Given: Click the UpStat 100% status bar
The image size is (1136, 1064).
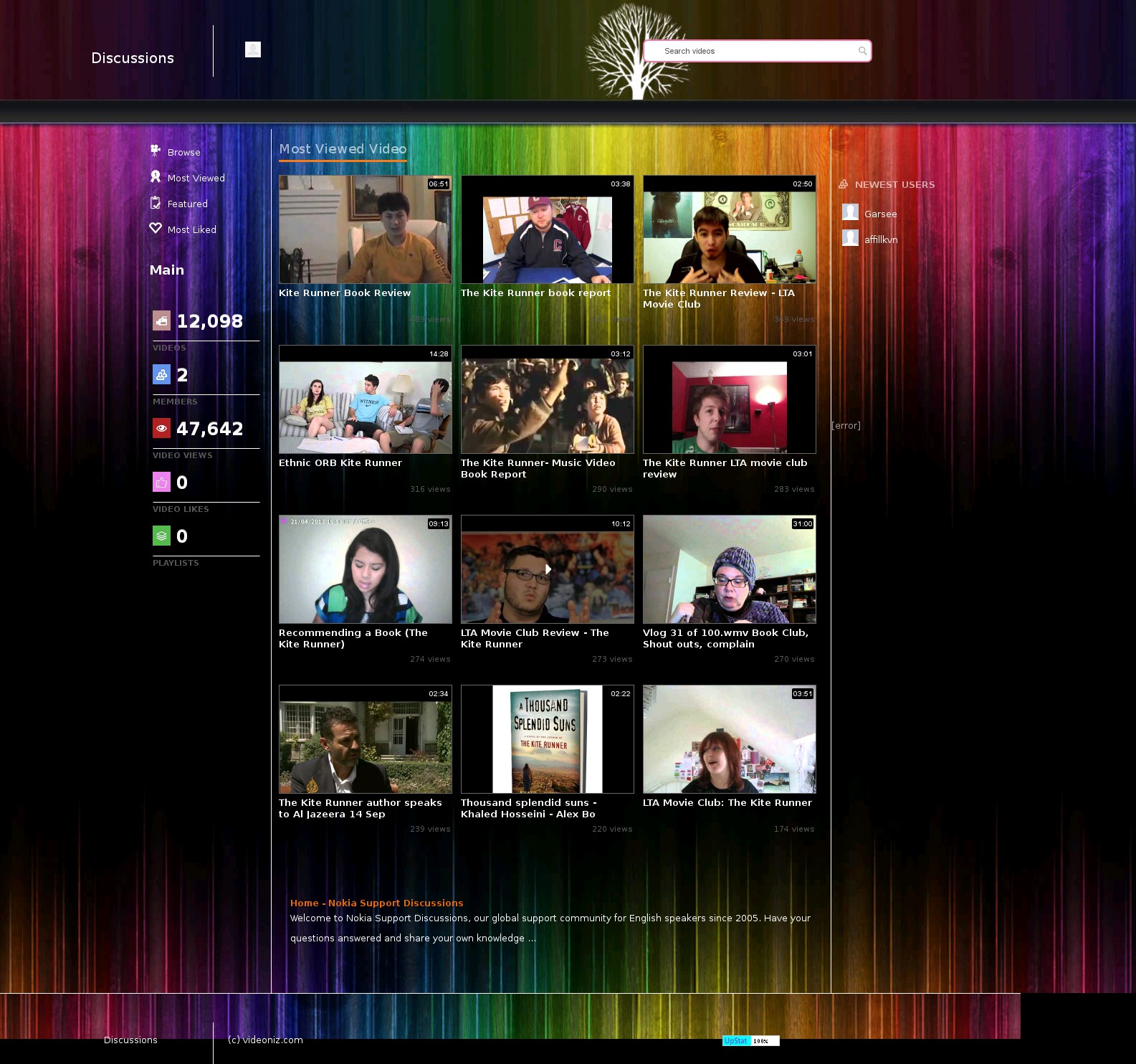Looking at the screenshot, I should (x=750, y=1041).
